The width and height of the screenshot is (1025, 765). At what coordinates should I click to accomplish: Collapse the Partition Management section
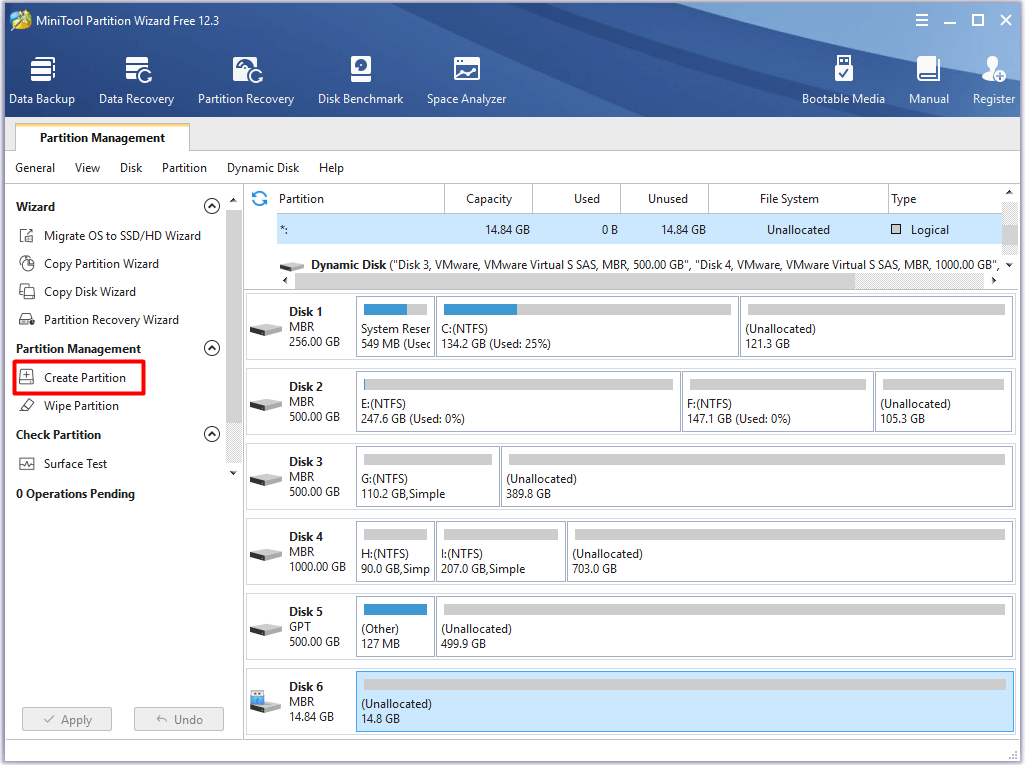tap(212, 348)
